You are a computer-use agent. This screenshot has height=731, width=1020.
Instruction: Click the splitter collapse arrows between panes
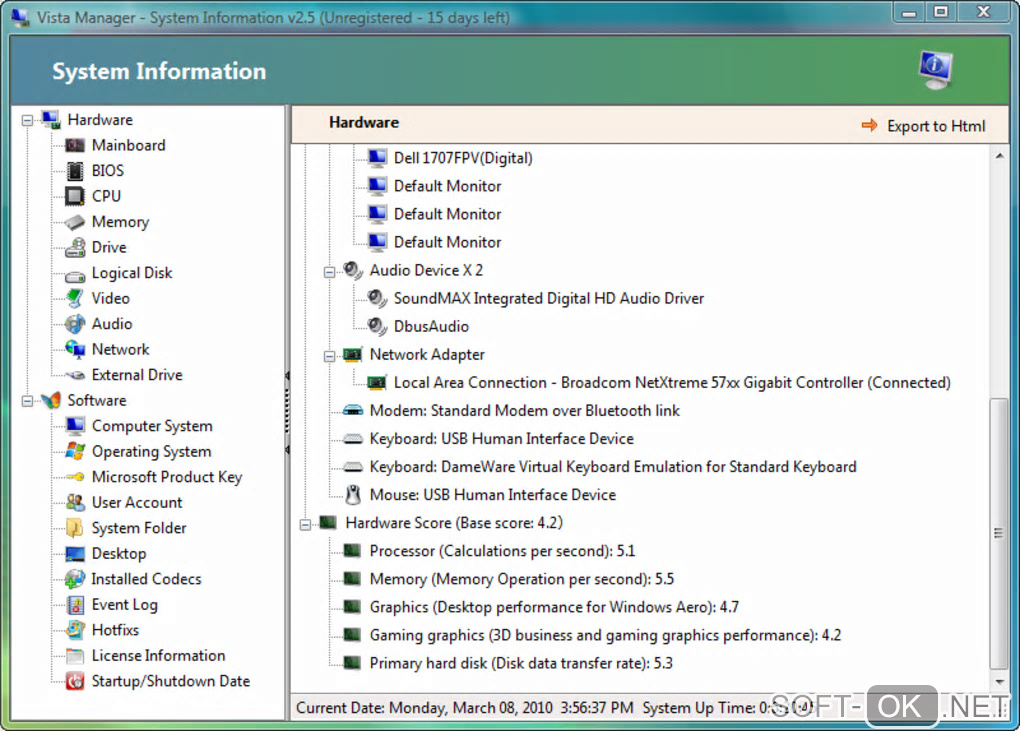coord(288,413)
